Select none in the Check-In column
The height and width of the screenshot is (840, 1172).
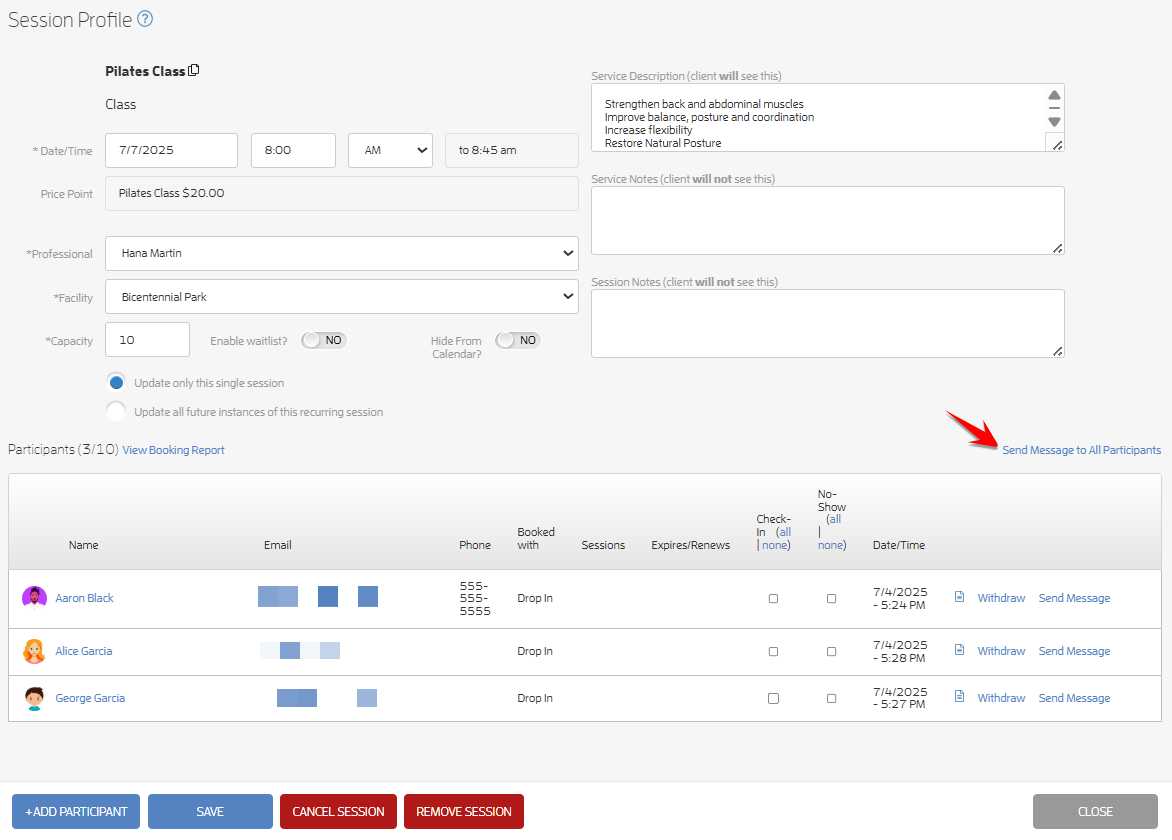774,546
